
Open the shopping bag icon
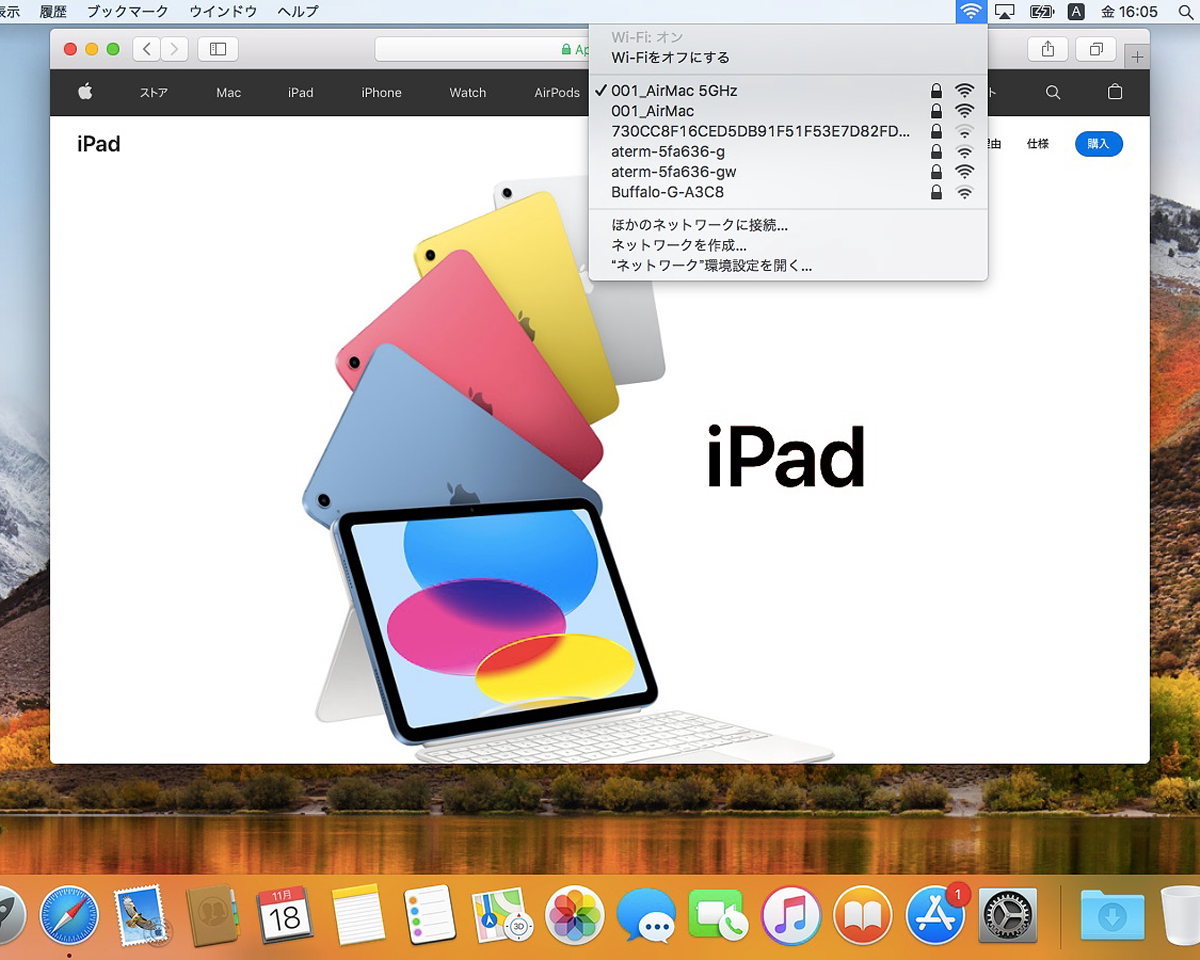(x=1115, y=92)
